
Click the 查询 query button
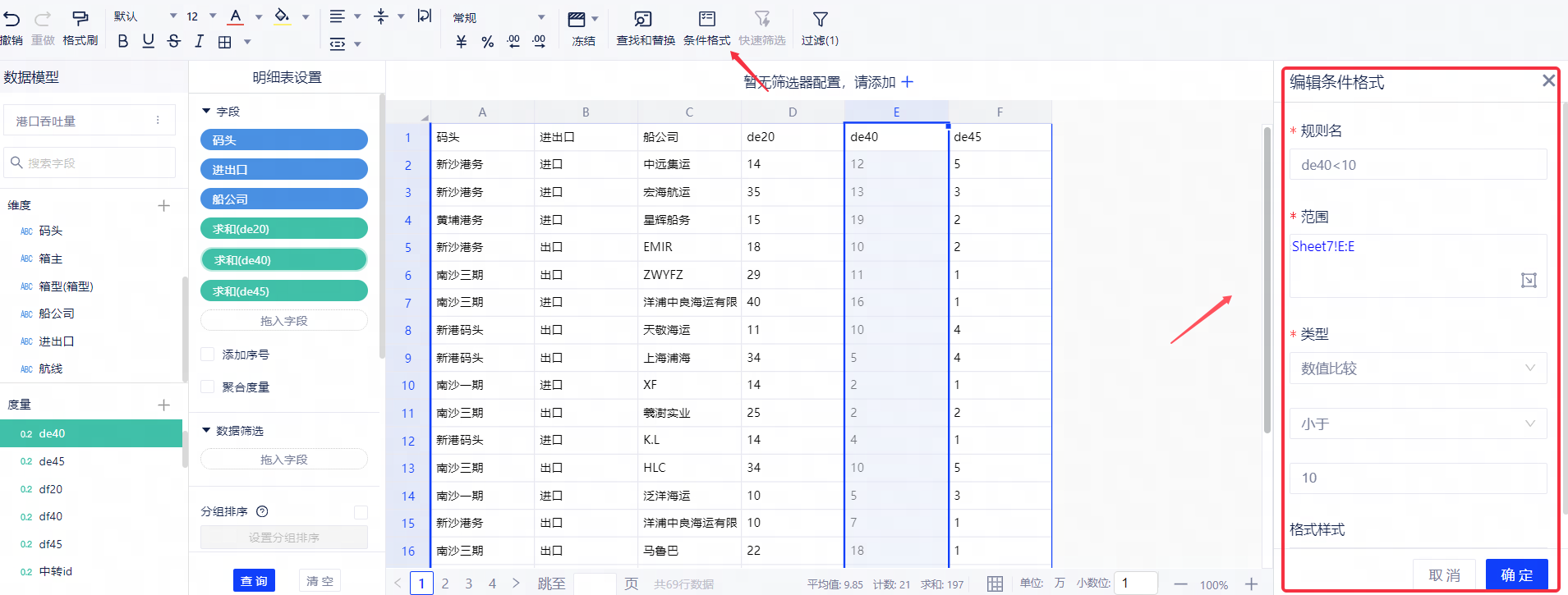point(254,580)
